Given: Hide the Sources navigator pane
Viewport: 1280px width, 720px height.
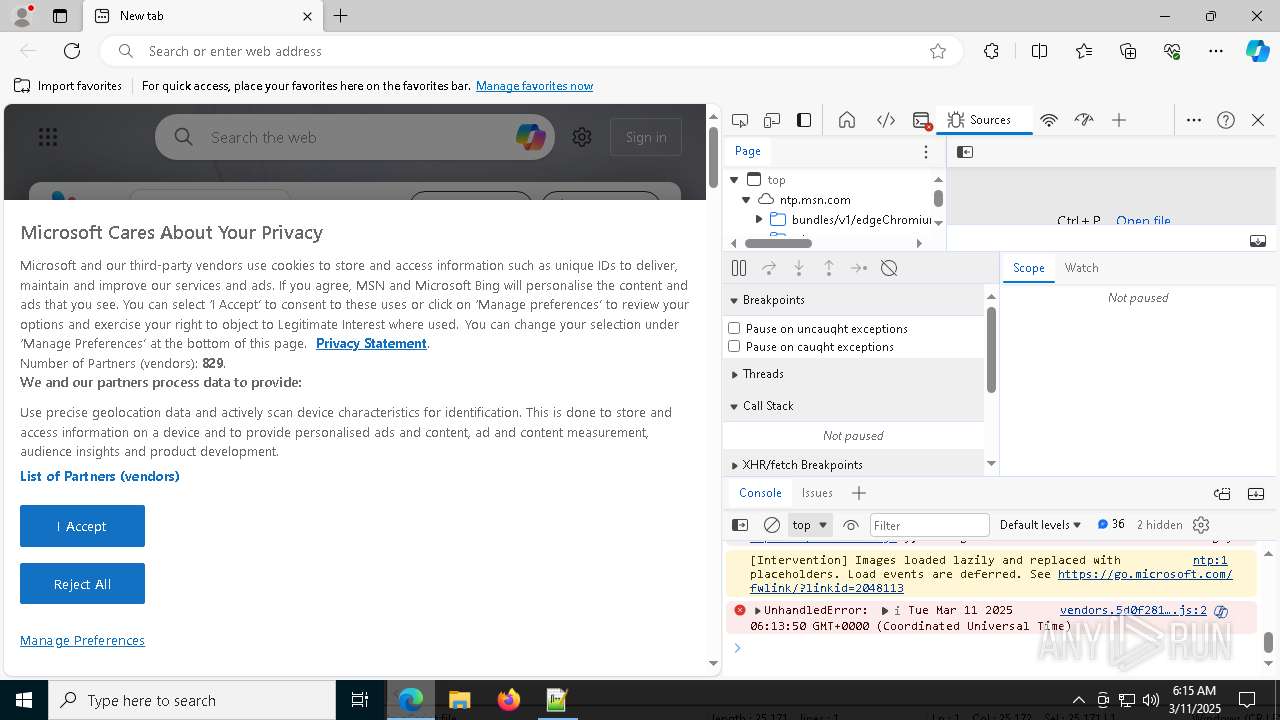Looking at the screenshot, I should click(x=965, y=152).
